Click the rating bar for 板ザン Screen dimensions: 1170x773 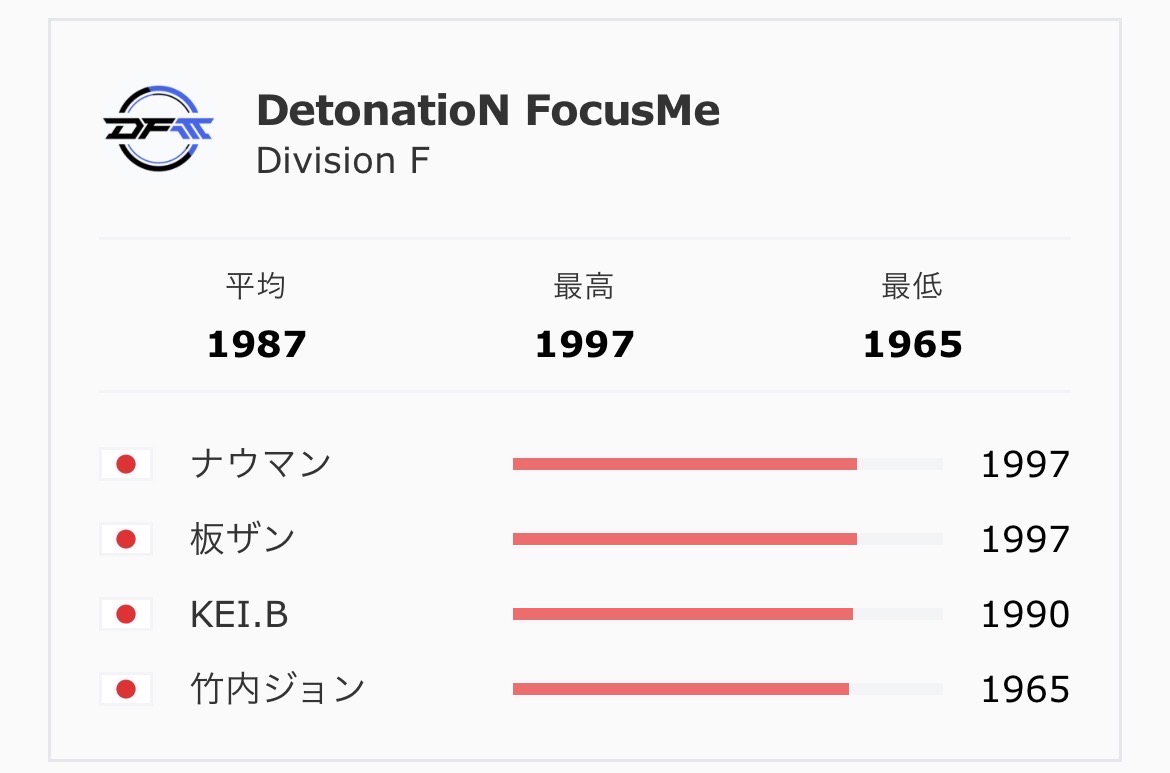(x=728, y=539)
